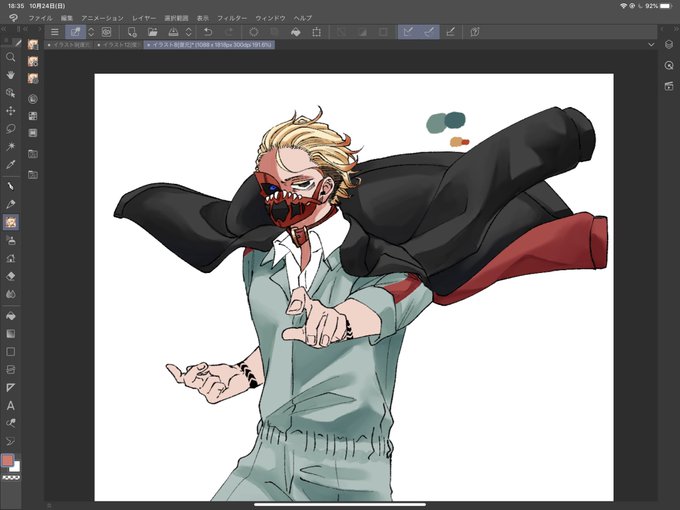Open the Clip Studio support help icon

point(475,32)
